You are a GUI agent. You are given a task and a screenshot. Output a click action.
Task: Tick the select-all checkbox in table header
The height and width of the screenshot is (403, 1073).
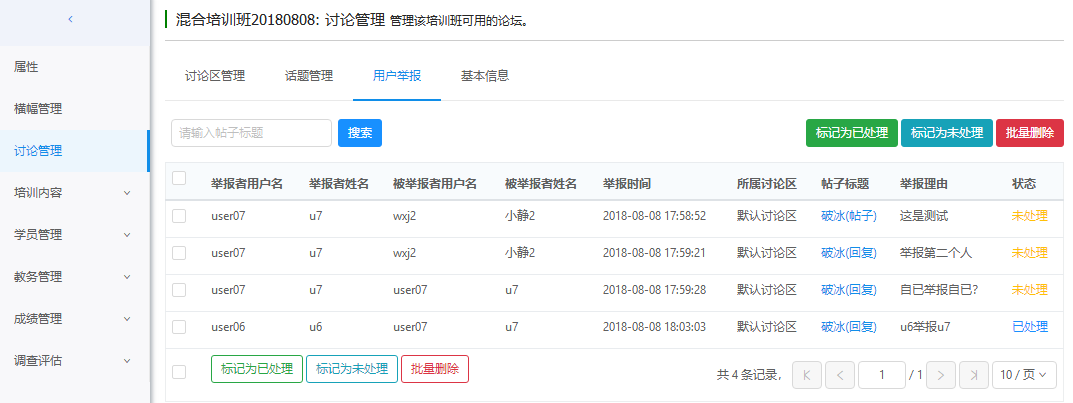click(180, 179)
